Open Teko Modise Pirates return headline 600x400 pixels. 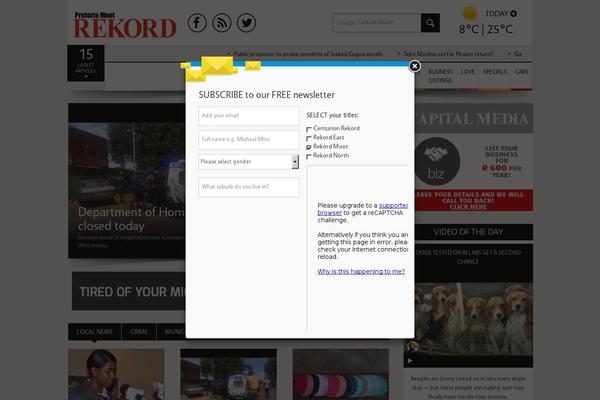448,54
